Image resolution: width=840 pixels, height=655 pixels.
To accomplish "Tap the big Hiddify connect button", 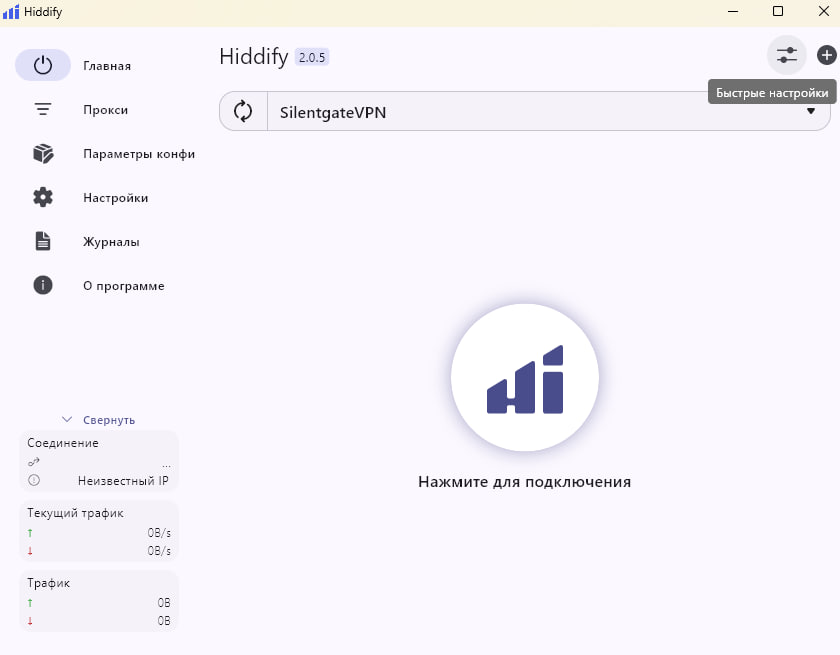I will tap(524, 378).
